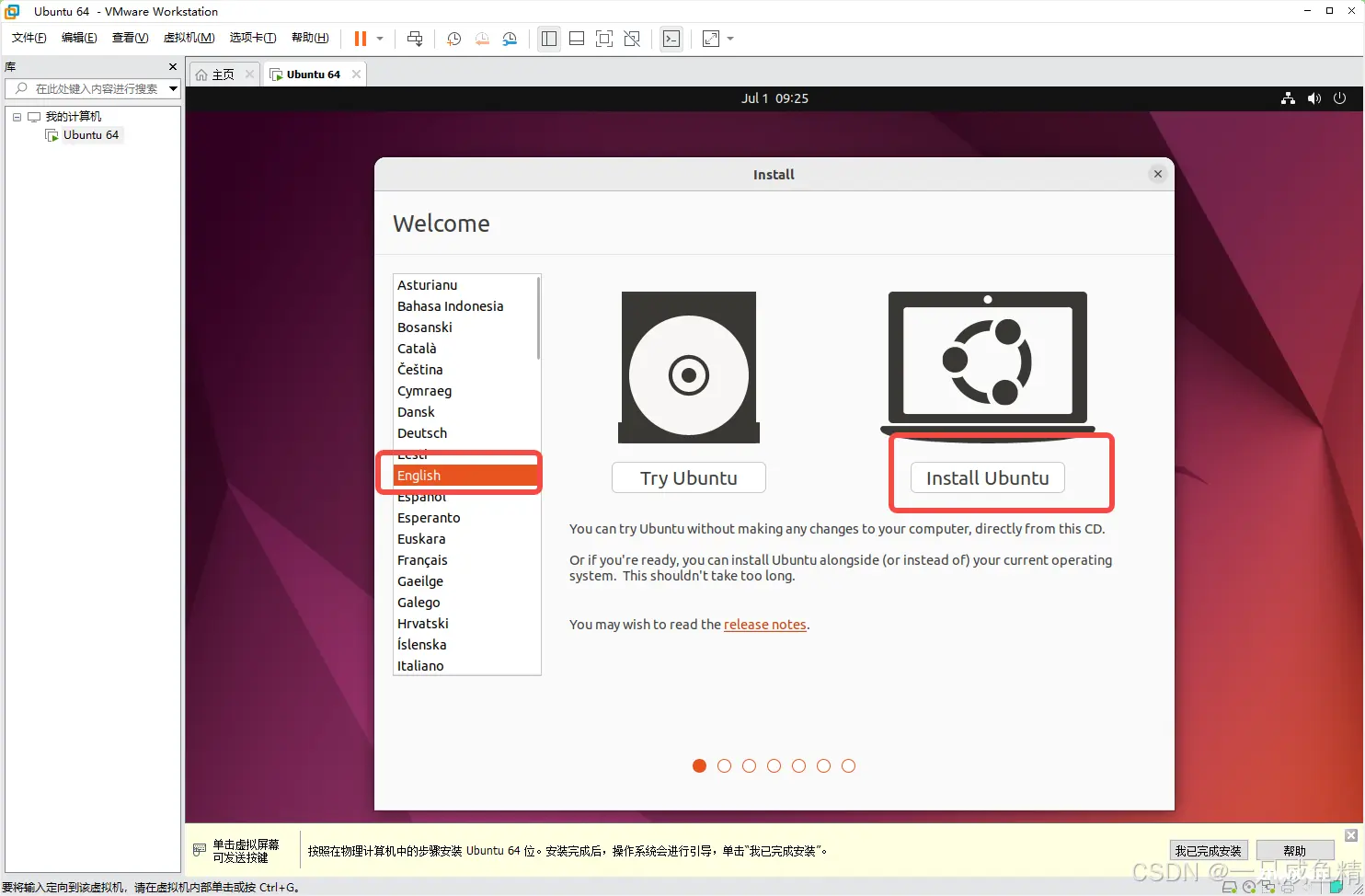Switch to the 主页 home tab

224,75
